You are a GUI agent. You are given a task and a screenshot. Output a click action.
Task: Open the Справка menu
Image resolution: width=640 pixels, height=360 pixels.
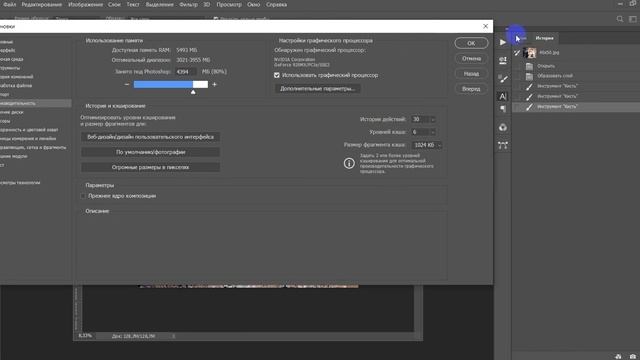[x=276, y=4]
